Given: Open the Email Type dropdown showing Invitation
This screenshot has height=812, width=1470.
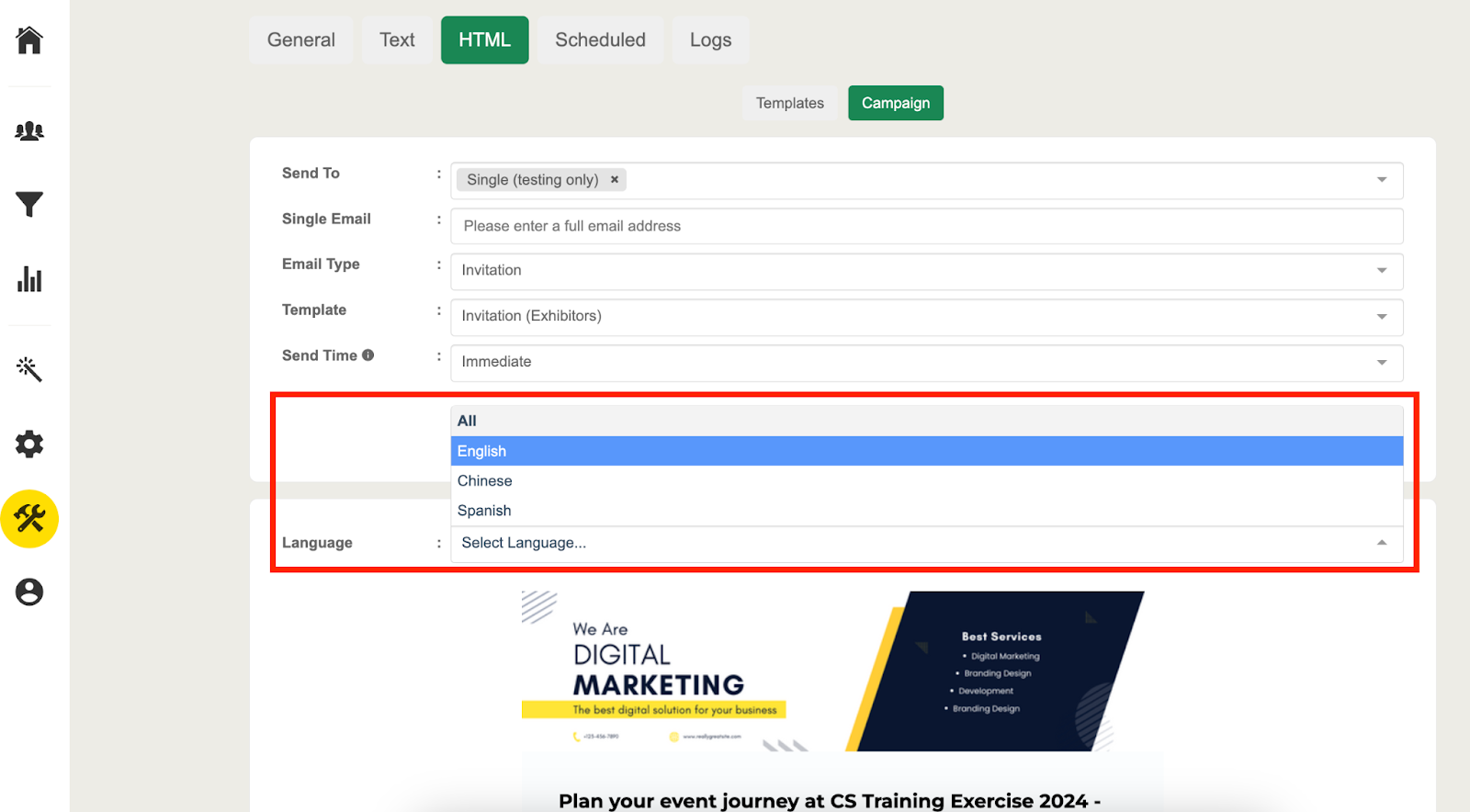Looking at the screenshot, I should (x=927, y=271).
